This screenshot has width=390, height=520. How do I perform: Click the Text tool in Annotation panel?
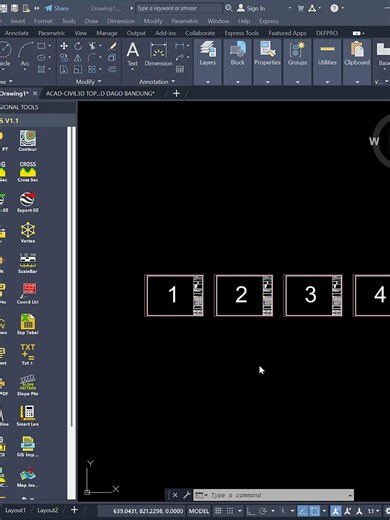coord(132,54)
